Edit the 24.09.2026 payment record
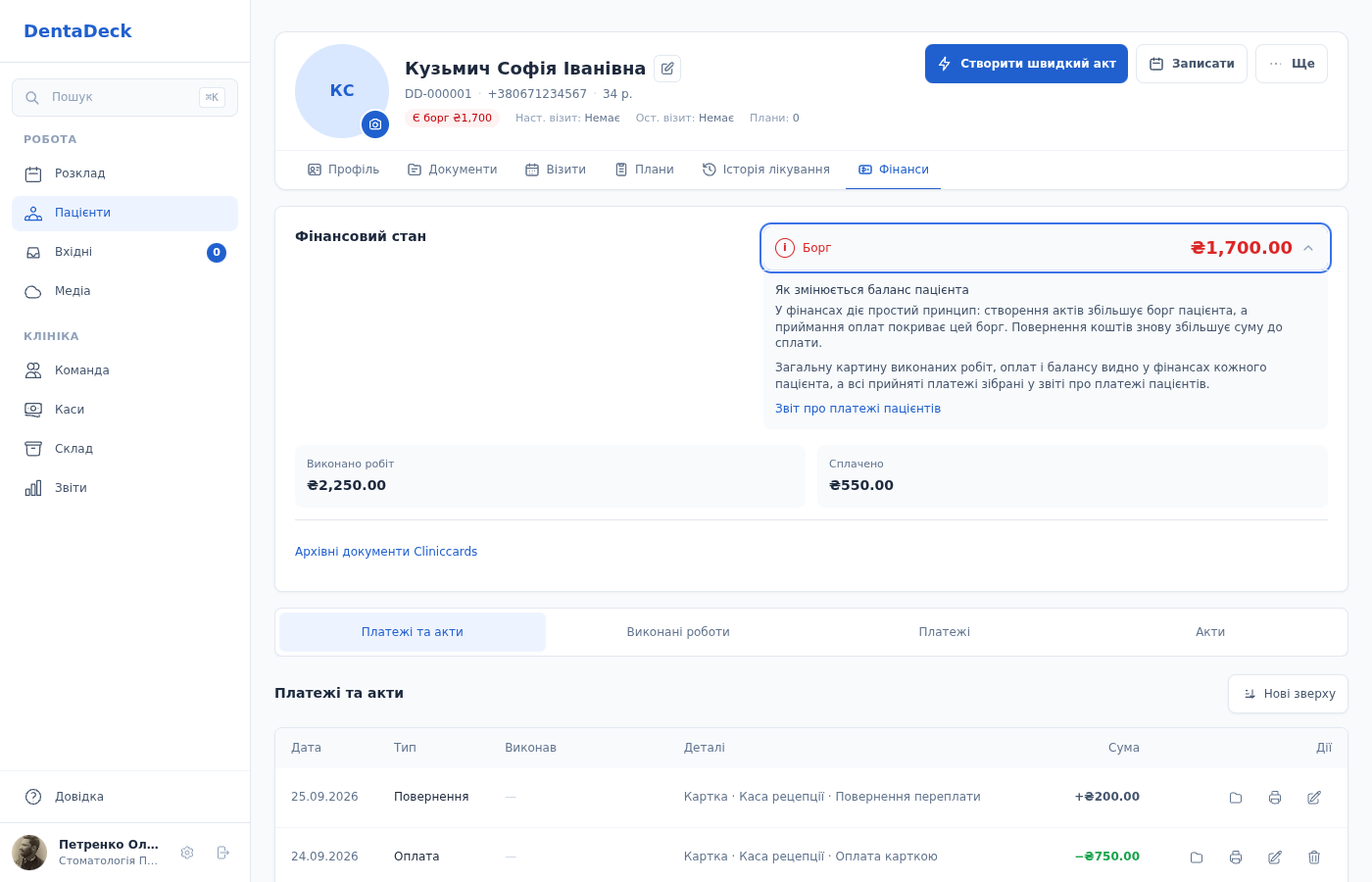 (1275, 857)
